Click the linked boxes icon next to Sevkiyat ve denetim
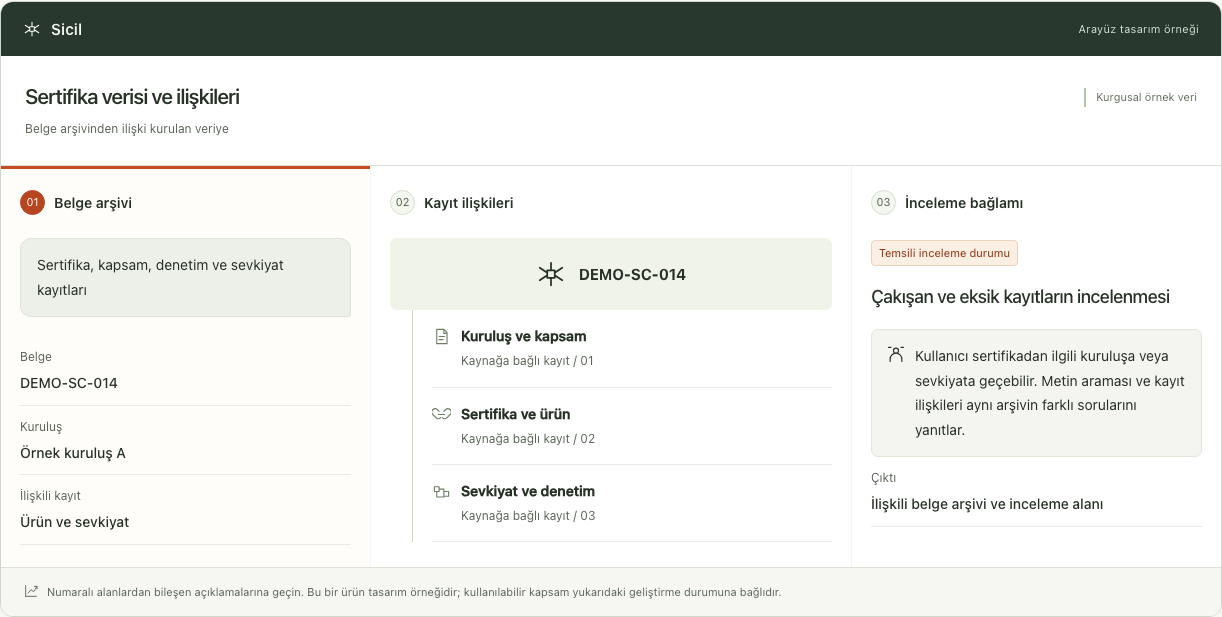The width and height of the screenshot is (1222, 617). point(441,491)
